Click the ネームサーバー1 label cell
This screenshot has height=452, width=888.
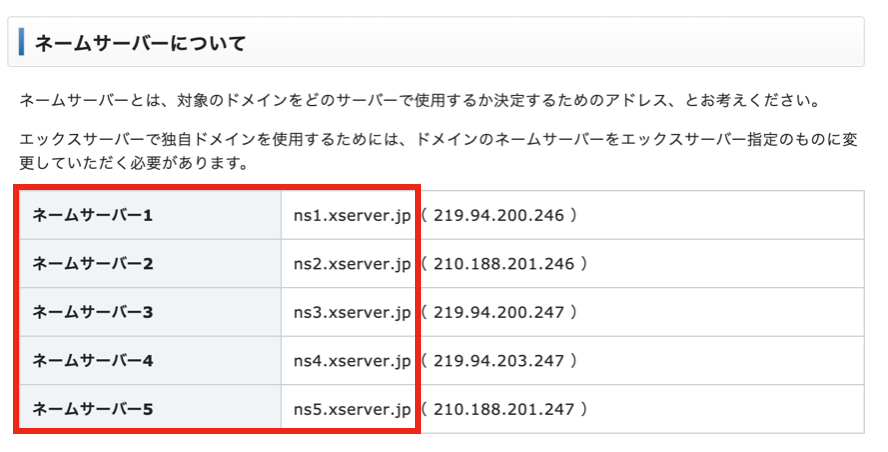[x=150, y=215]
